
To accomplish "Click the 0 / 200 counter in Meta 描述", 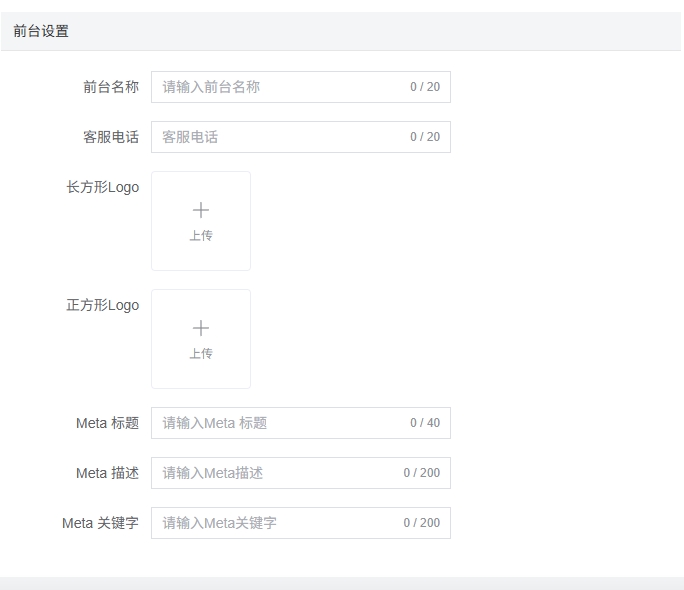I will (422, 473).
